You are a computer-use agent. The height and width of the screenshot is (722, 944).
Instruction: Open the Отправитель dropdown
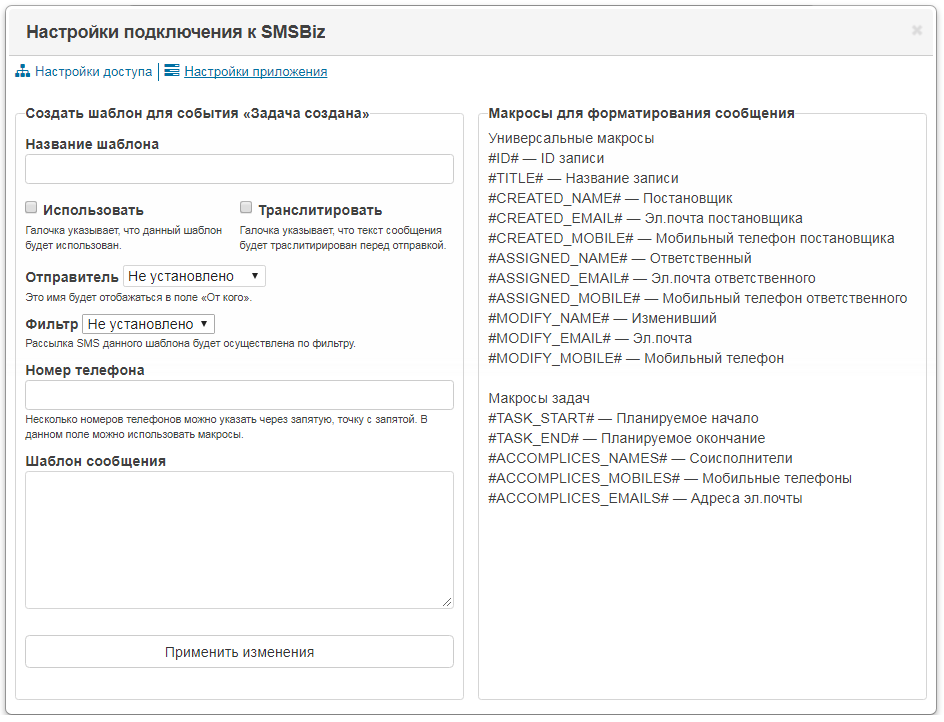tap(194, 276)
